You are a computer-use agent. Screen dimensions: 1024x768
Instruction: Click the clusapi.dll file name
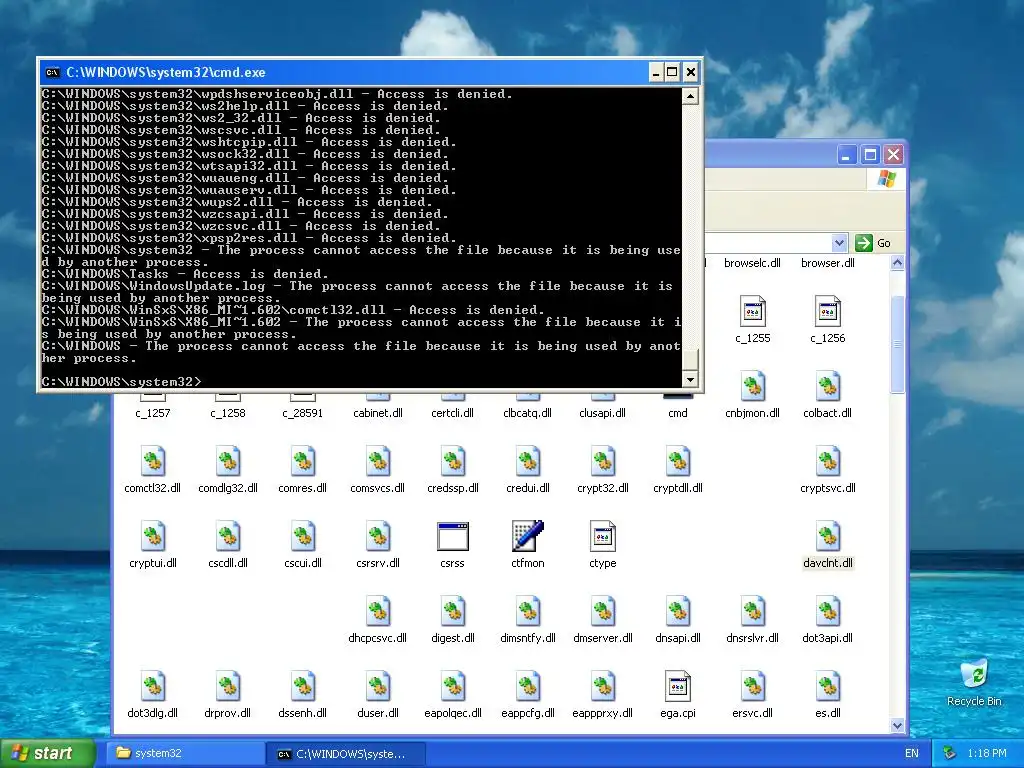(603, 413)
